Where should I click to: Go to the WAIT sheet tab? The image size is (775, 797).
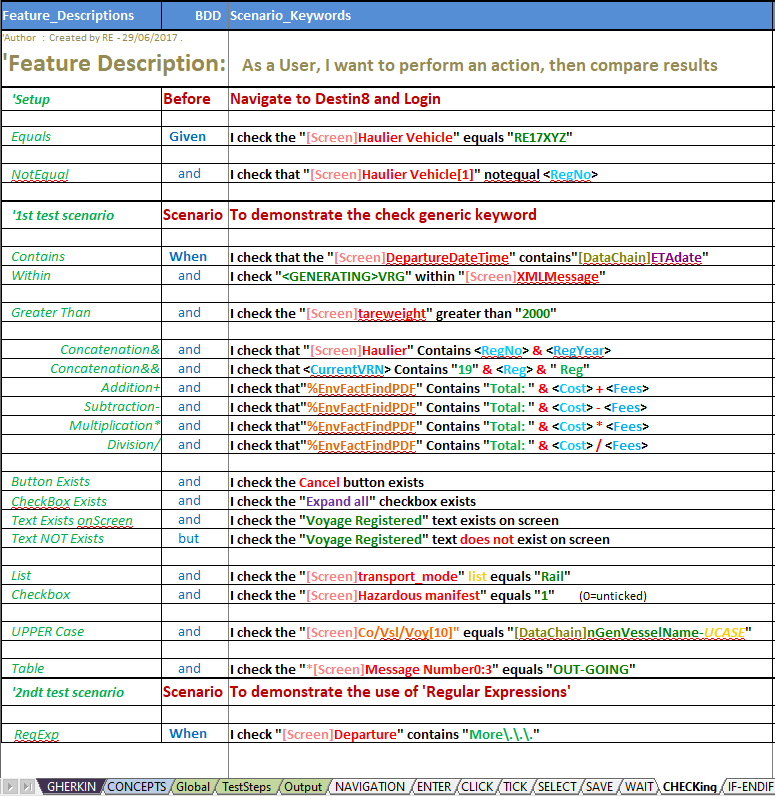(639, 787)
